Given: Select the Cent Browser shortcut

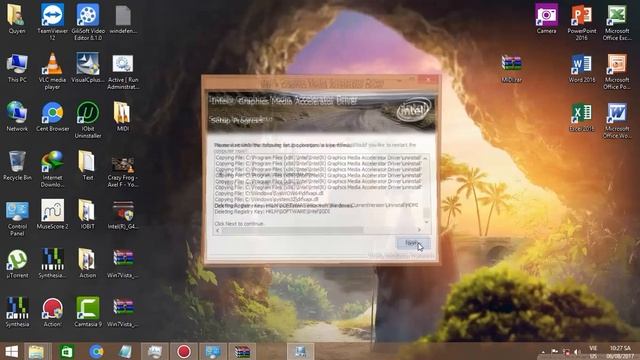Looking at the screenshot, I should pos(52,117).
